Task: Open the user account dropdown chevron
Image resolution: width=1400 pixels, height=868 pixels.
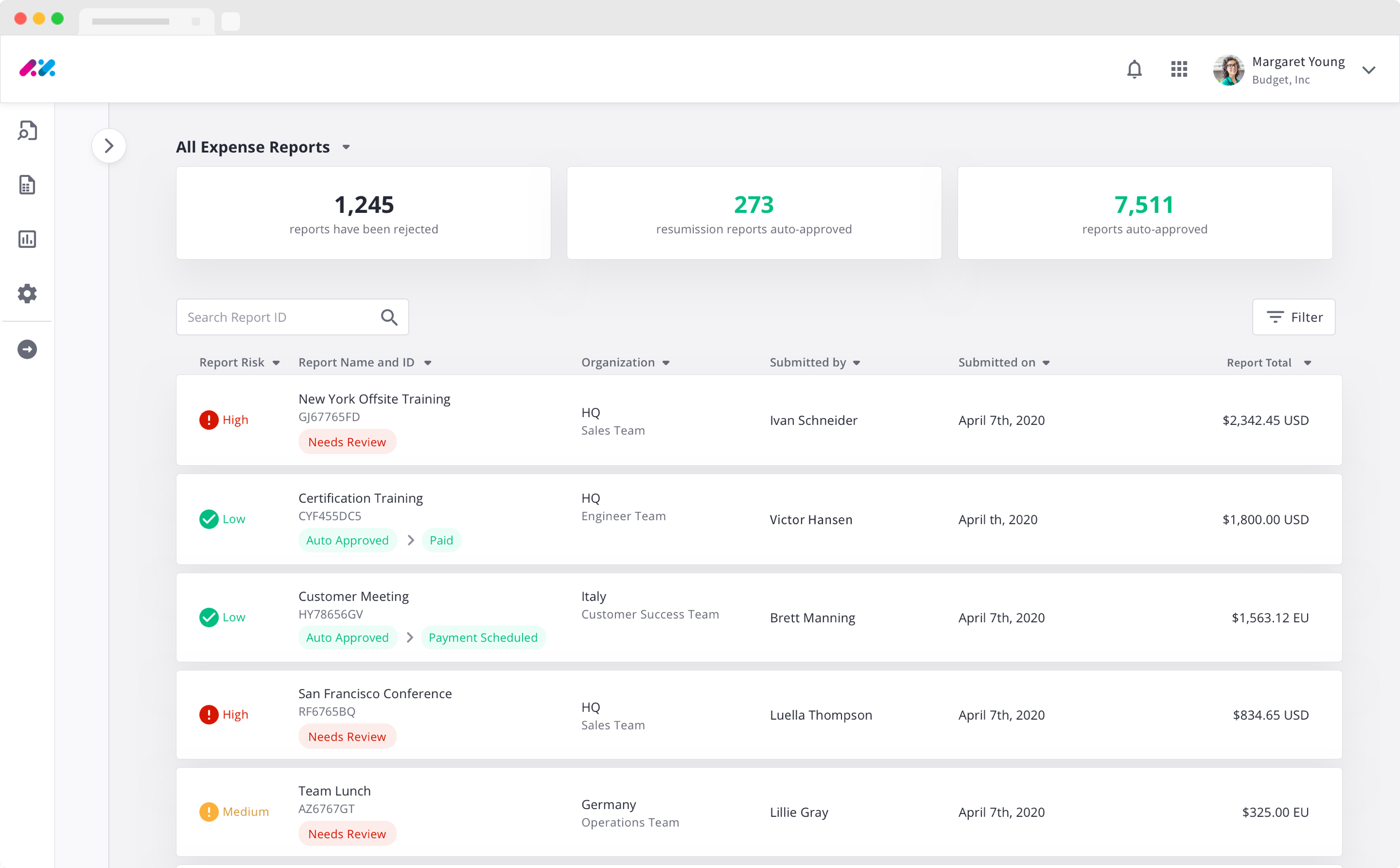Action: click(1368, 70)
